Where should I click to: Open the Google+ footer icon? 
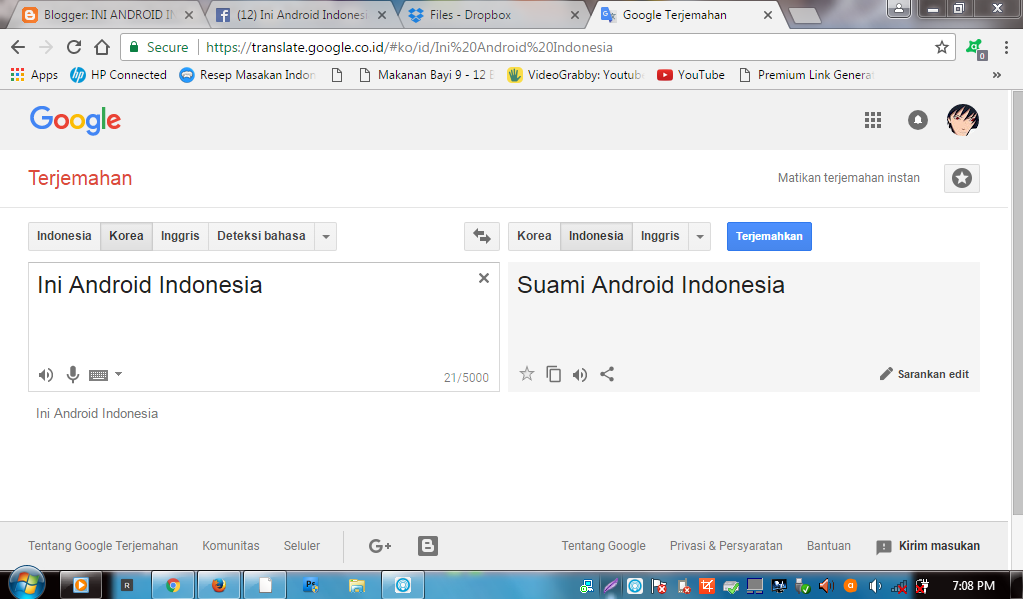point(380,546)
